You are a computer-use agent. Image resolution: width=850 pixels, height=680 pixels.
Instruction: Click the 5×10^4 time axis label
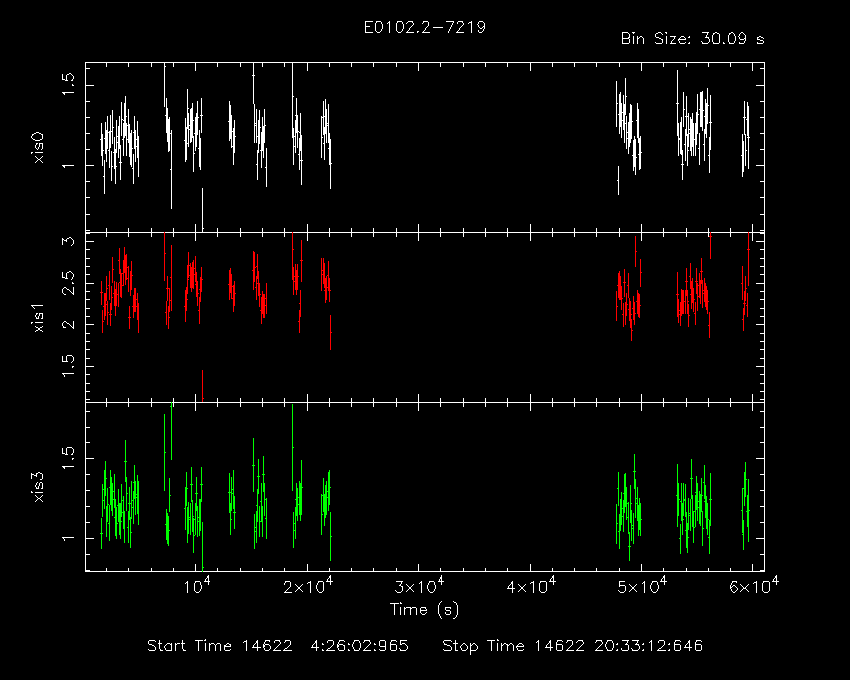pos(642,586)
